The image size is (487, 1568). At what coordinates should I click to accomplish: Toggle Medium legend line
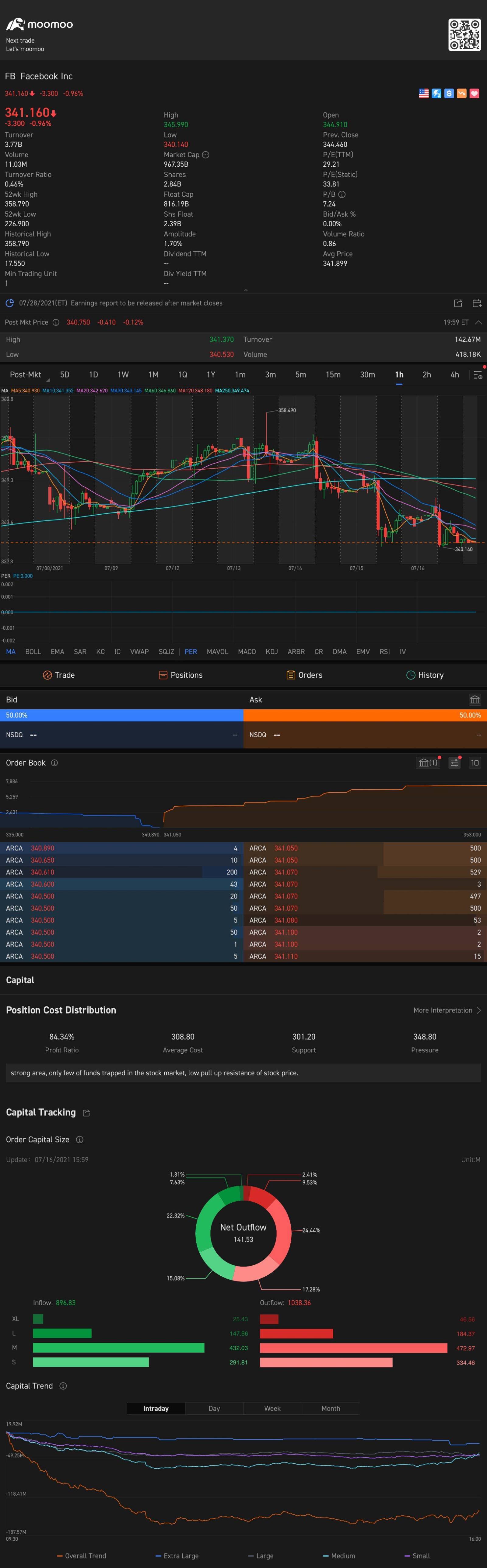338,1556
